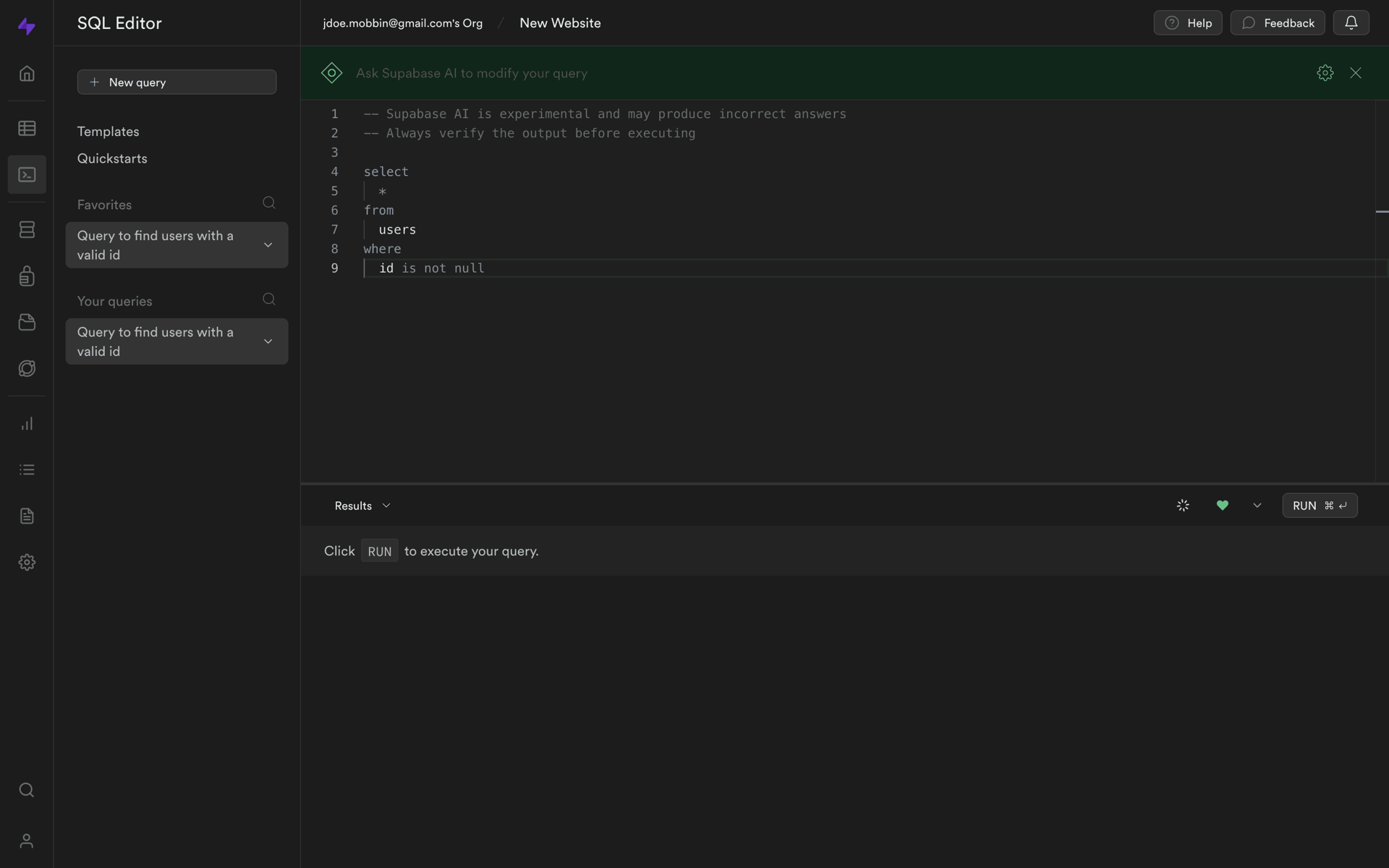Screen dimensions: 1389x868
Task: Click 'id is not null' line in editor
Action: (x=432, y=268)
